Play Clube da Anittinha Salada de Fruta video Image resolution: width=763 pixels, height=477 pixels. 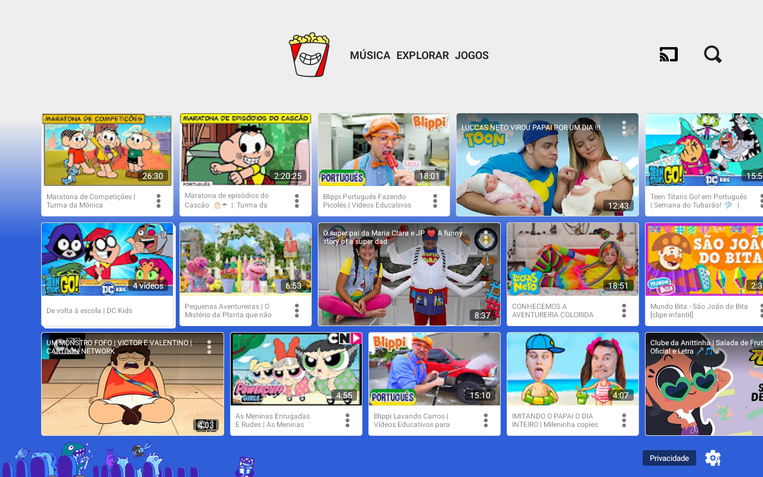coord(704,385)
